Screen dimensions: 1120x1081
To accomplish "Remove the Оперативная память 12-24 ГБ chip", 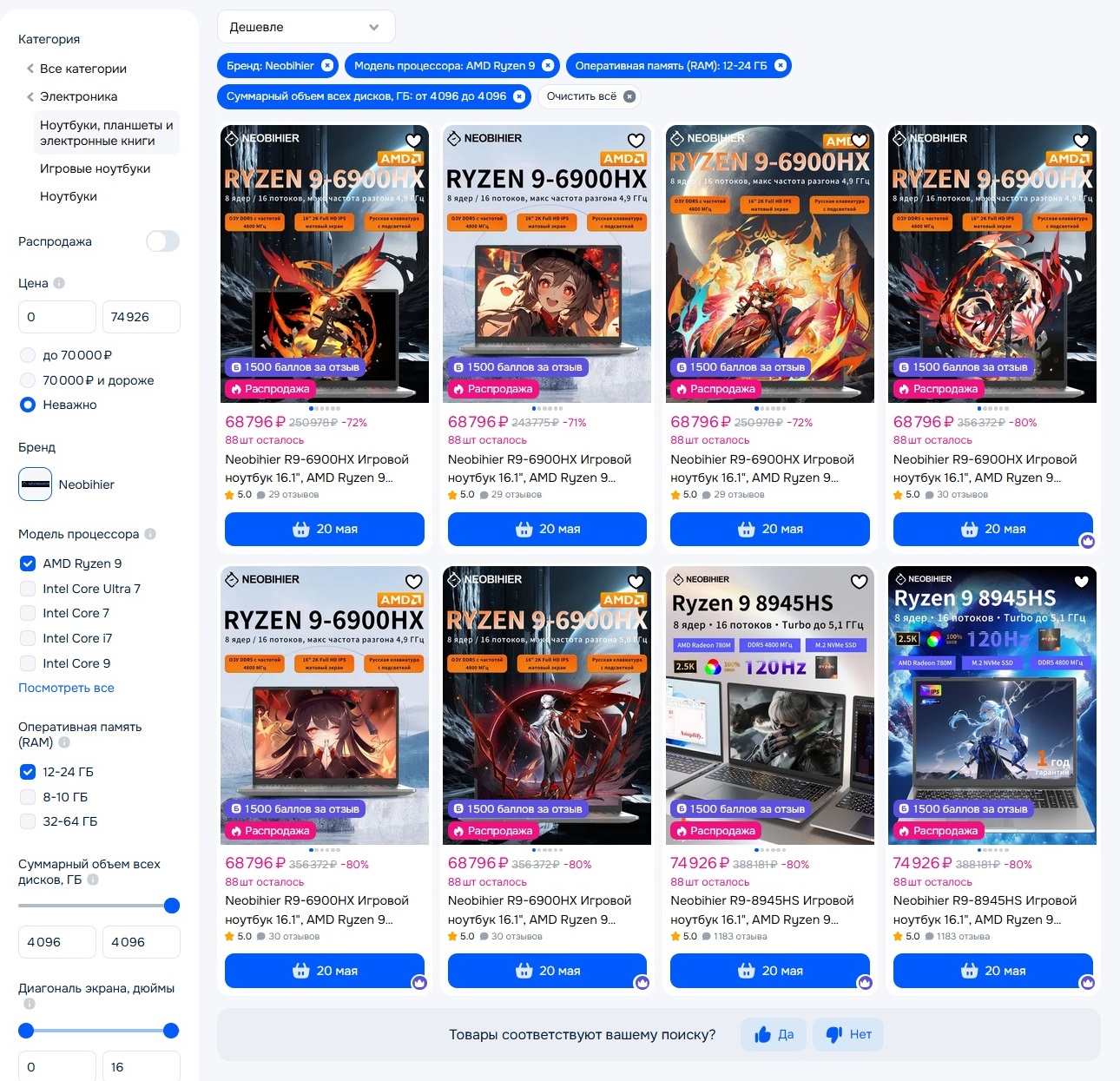I will (781, 66).
